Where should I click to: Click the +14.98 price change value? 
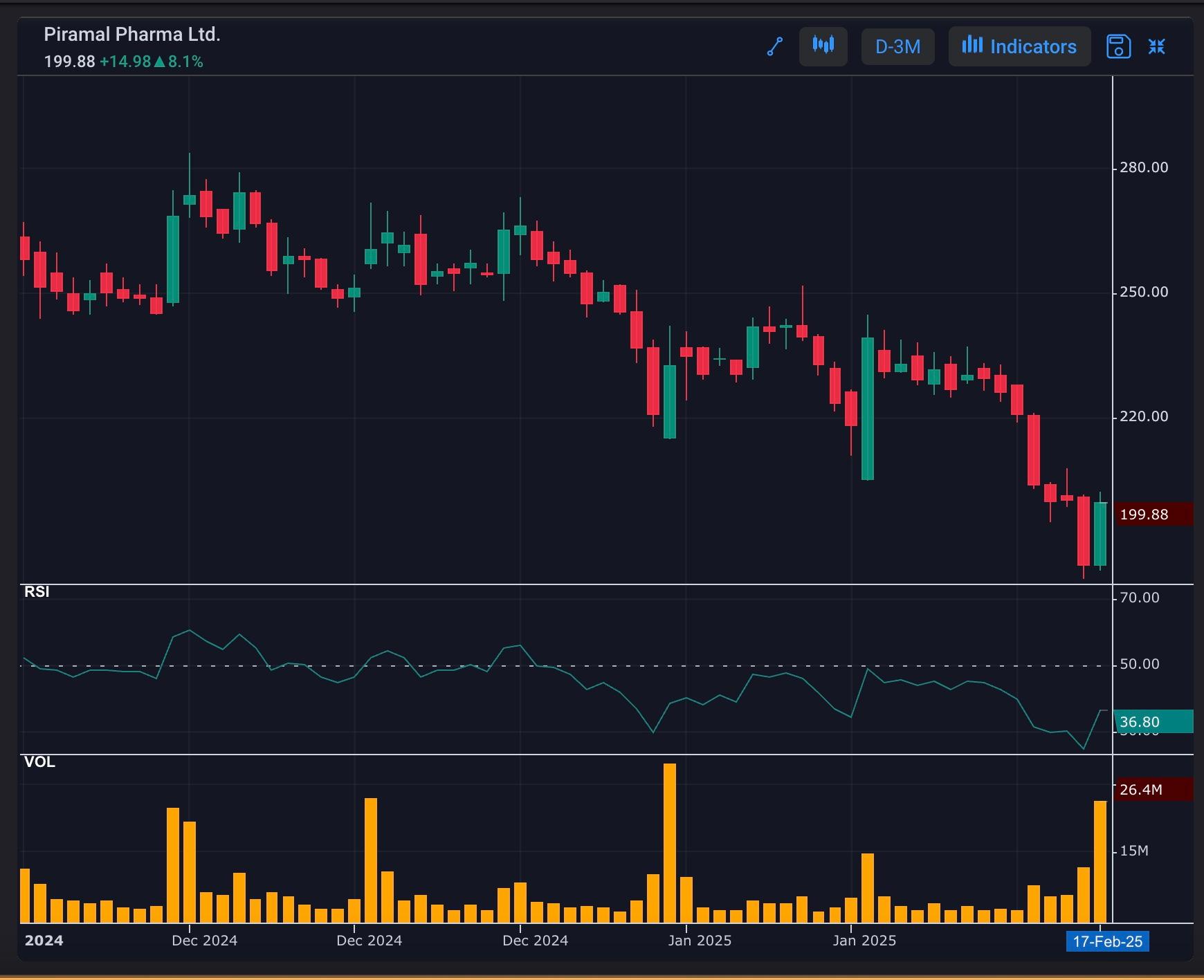click(125, 62)
